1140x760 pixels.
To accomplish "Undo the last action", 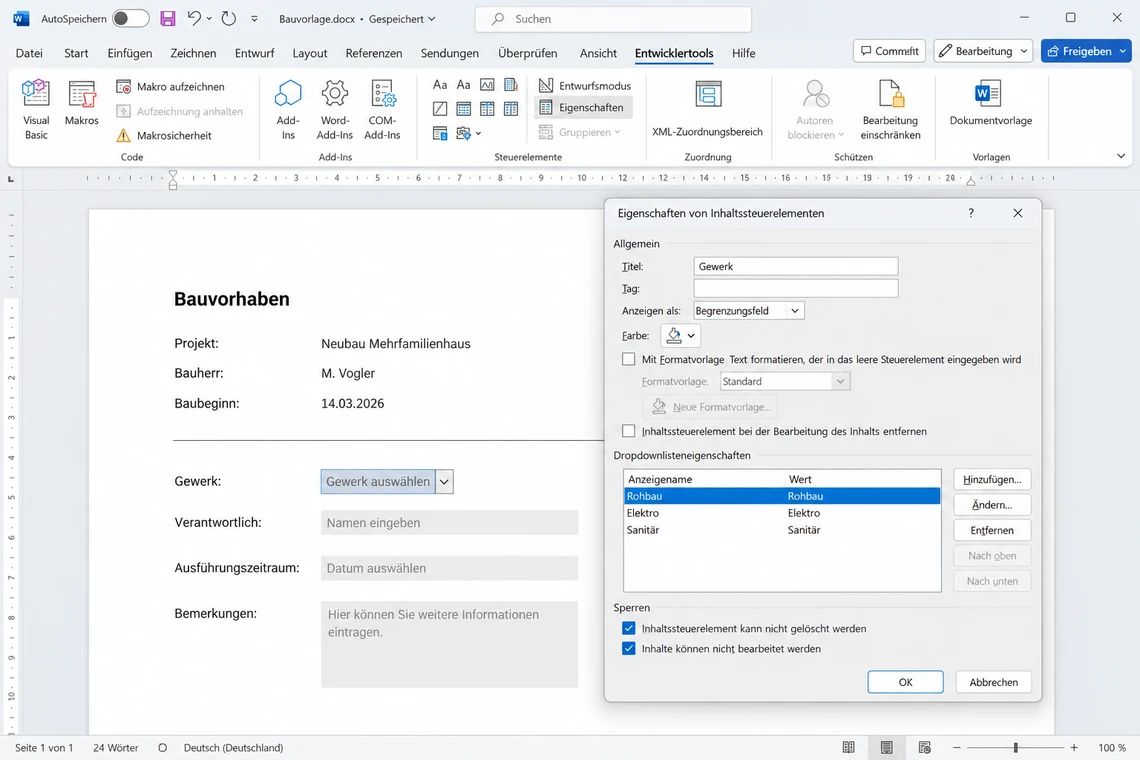I will click(193, 19).
